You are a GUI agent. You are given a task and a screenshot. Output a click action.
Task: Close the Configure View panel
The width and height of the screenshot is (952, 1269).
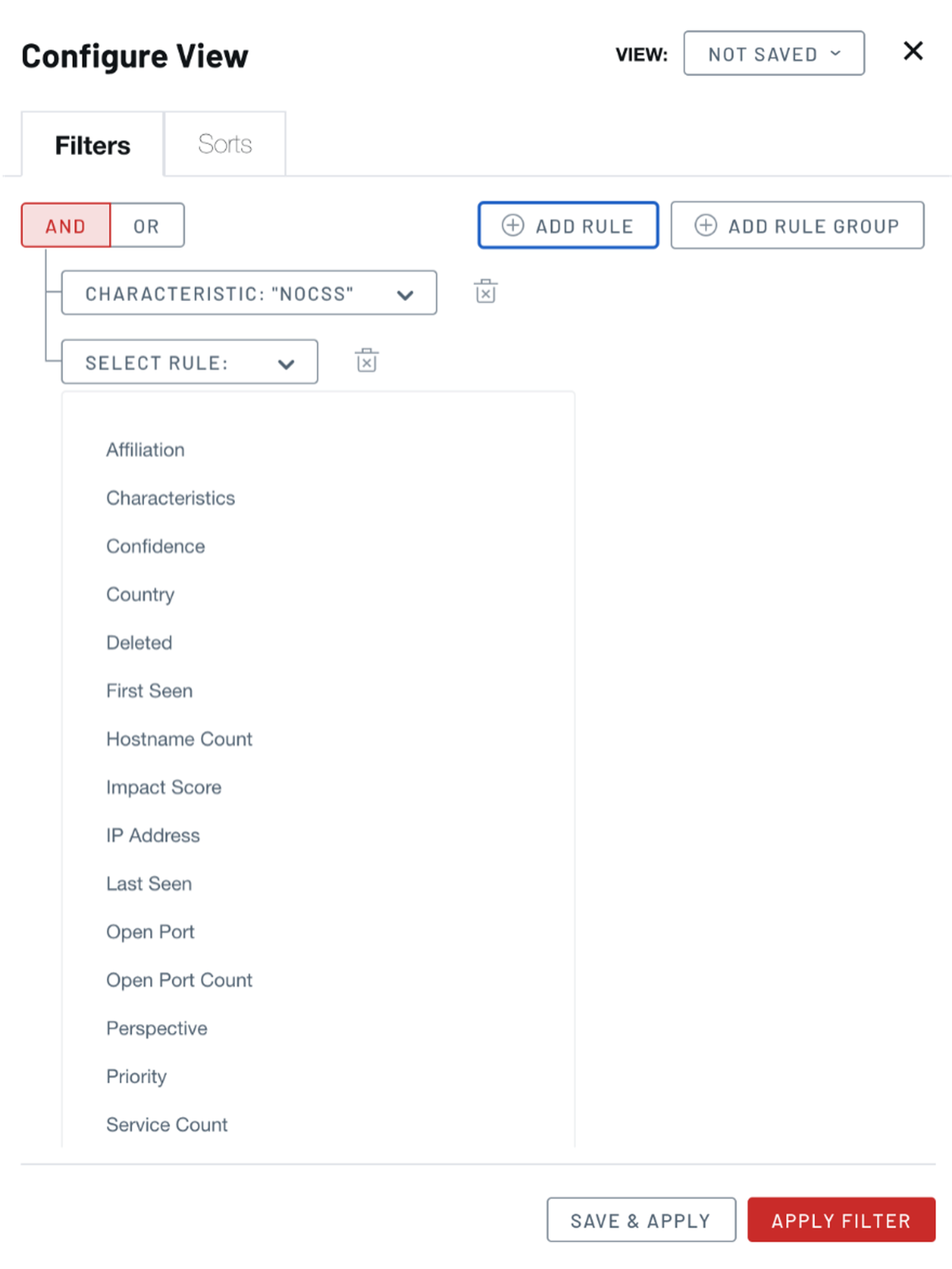pyautogui.click(x=912, y=51)
